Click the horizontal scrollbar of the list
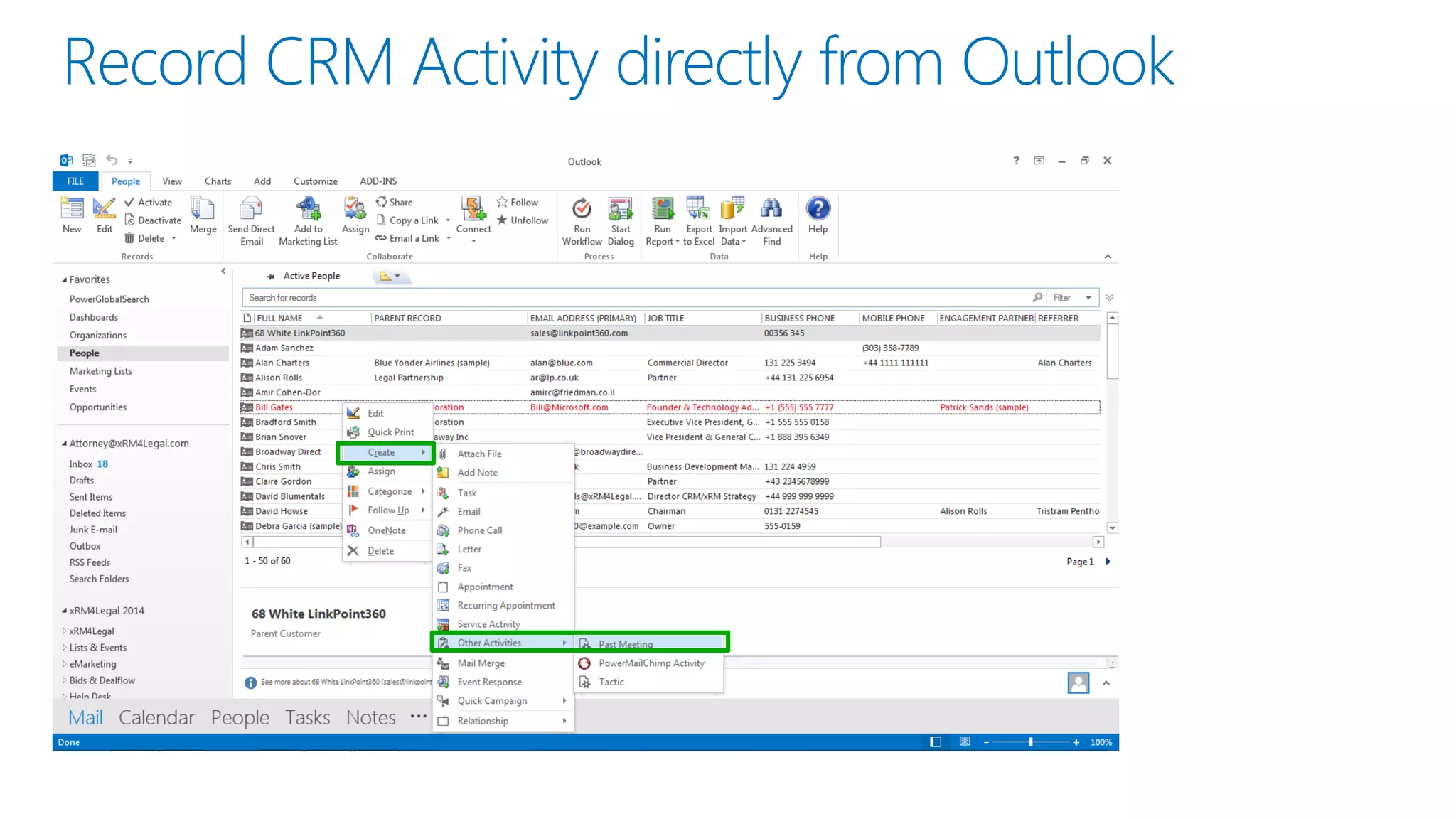The height and width of the screenshot is (819, 1456). [x=567, y=542]
